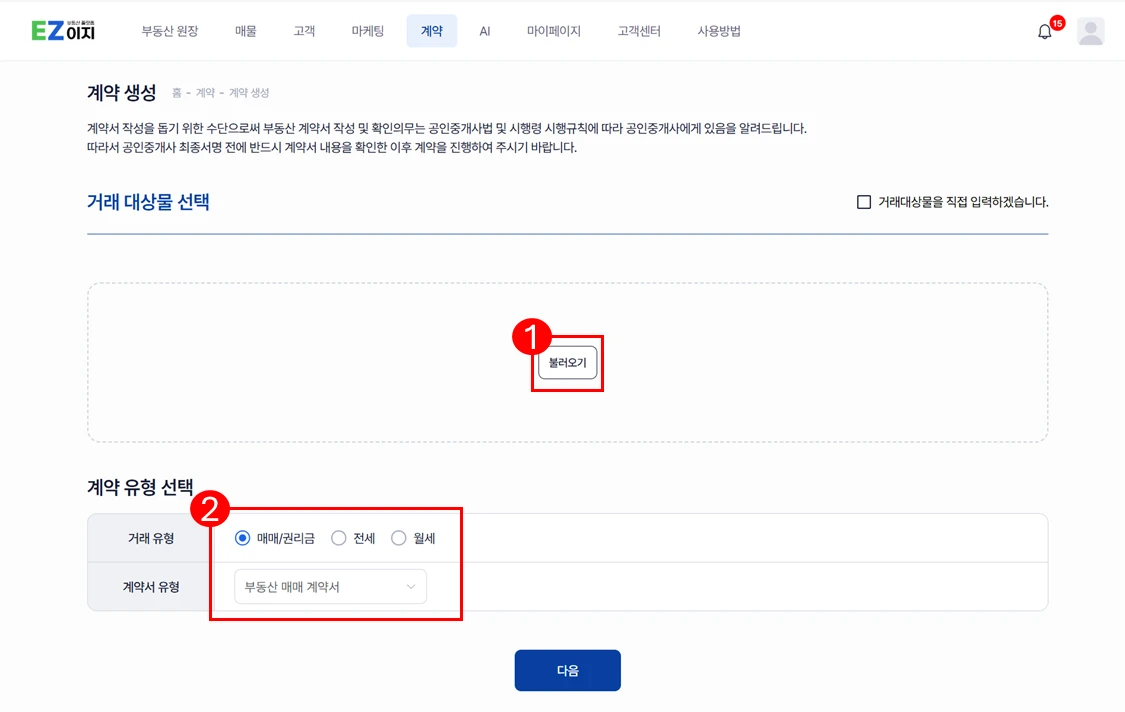This screenshot has height=712, width=1125.
Task: Open the notification bell icon
Action: pos(1044,32)
